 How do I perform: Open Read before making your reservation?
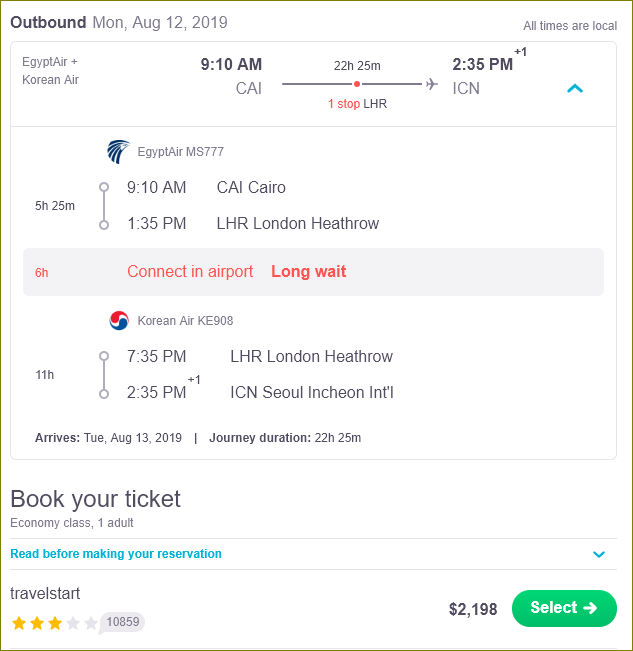coord(116,554)
